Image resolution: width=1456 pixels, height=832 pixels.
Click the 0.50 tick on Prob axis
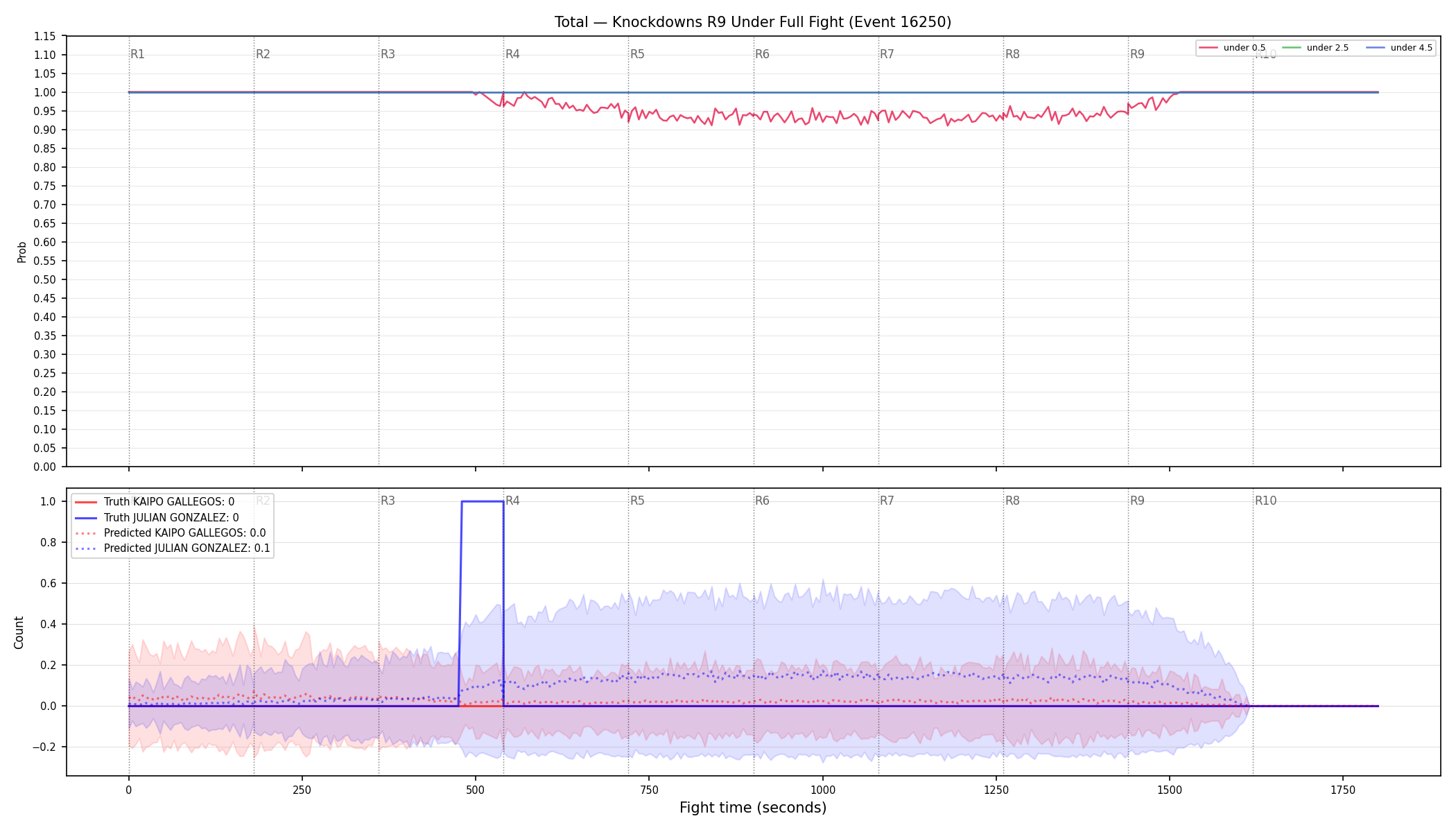click(x=45, y=279)
